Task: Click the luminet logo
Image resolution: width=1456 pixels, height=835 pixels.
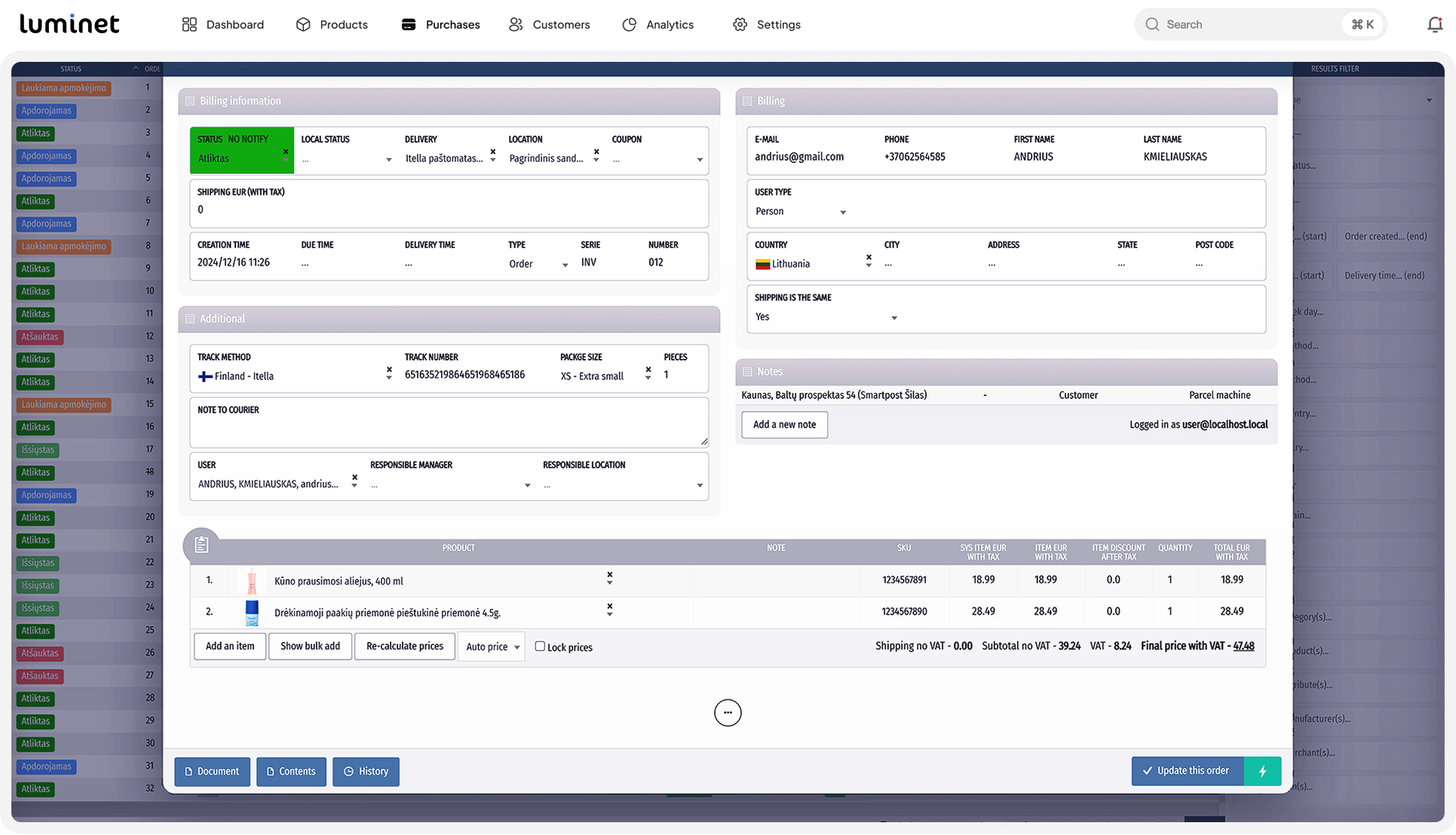Action: [x=69, y=24]
